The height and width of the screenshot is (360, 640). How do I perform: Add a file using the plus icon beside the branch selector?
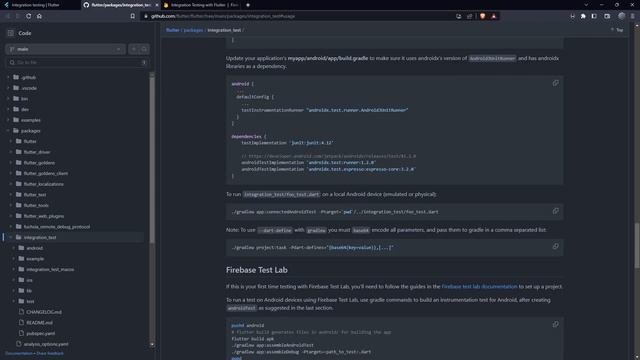point(133,49)
